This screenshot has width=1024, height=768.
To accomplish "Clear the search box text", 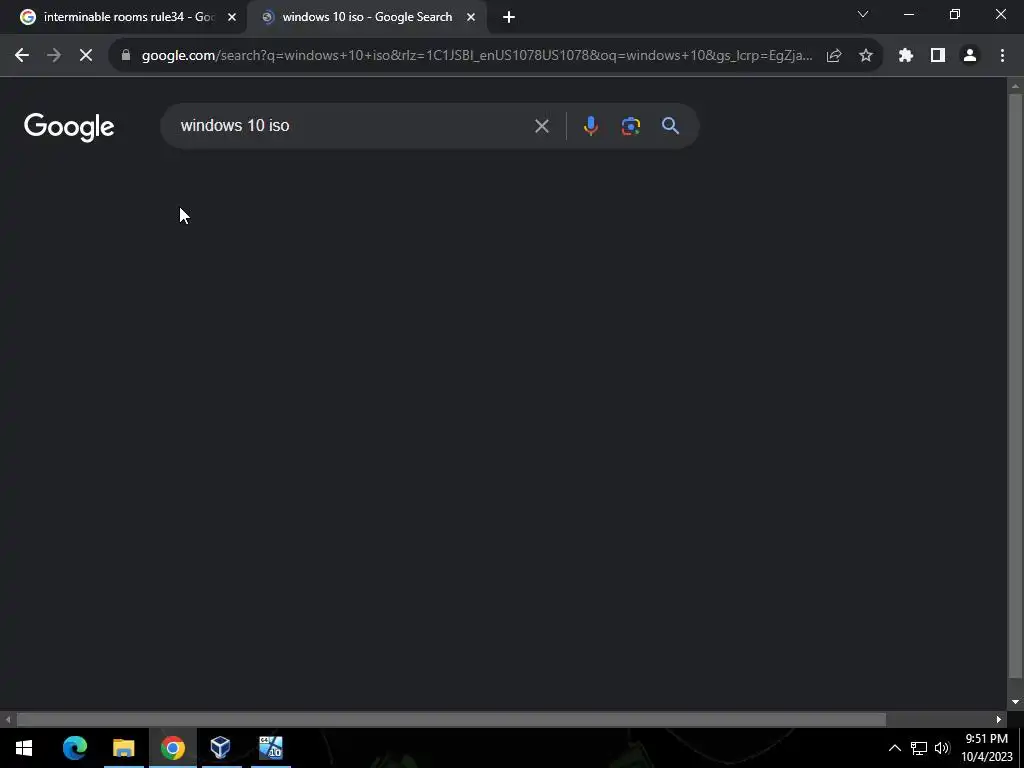I will click(x=542, y=126).
